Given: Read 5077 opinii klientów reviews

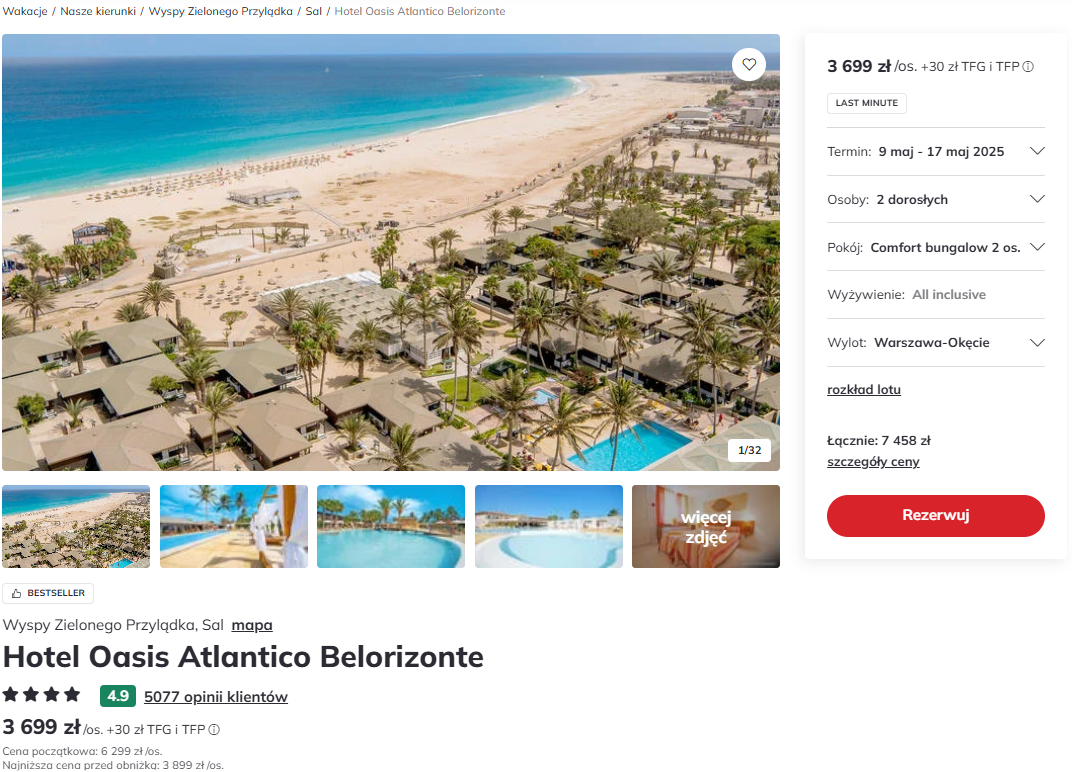Looking at the screenshot, I should [215, 697].
